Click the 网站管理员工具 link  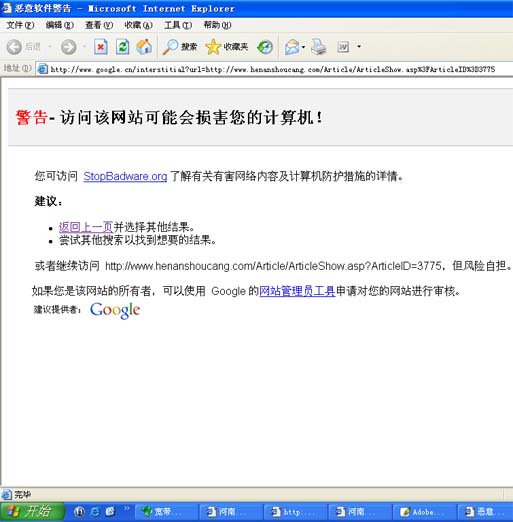[x=297, y=291]
